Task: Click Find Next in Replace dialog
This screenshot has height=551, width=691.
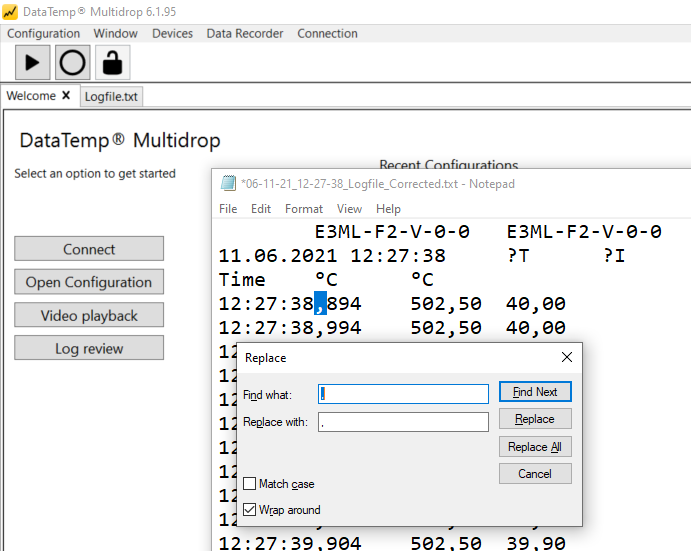Action: pyautogui.click(x=535, y=391)
